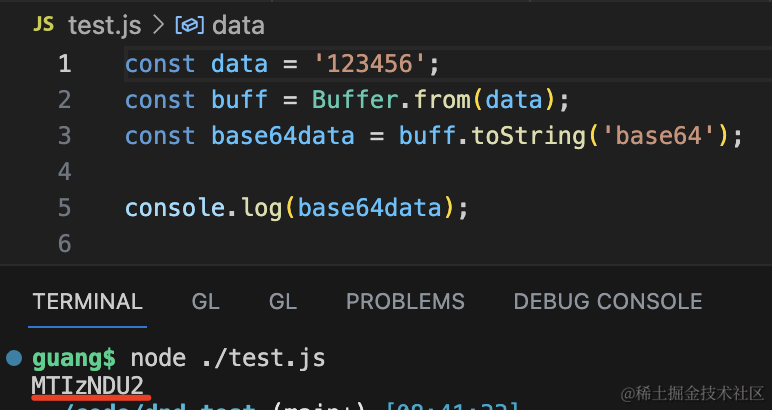772x410 pixels.
Task: Click the data variable symbol icon in breadcrumb
Action: click(190, 25)
